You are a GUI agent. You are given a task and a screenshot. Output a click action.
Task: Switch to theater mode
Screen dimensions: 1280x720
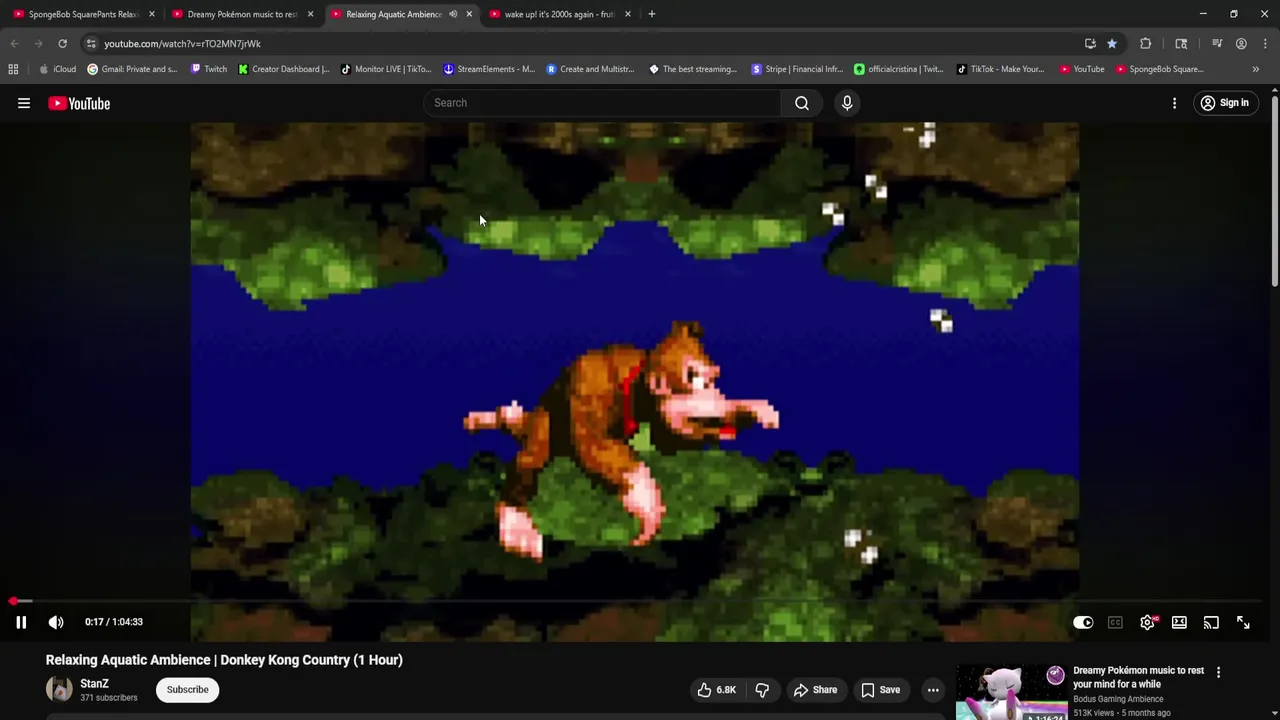(1179, 622)
